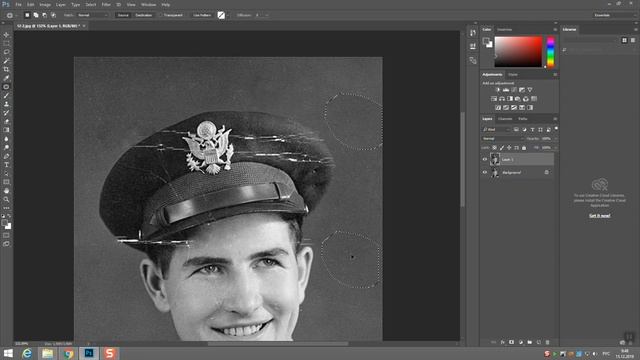Click the Use Pattern button
Viewport: 640px width, 360px height.
click(x=202, y=15)
